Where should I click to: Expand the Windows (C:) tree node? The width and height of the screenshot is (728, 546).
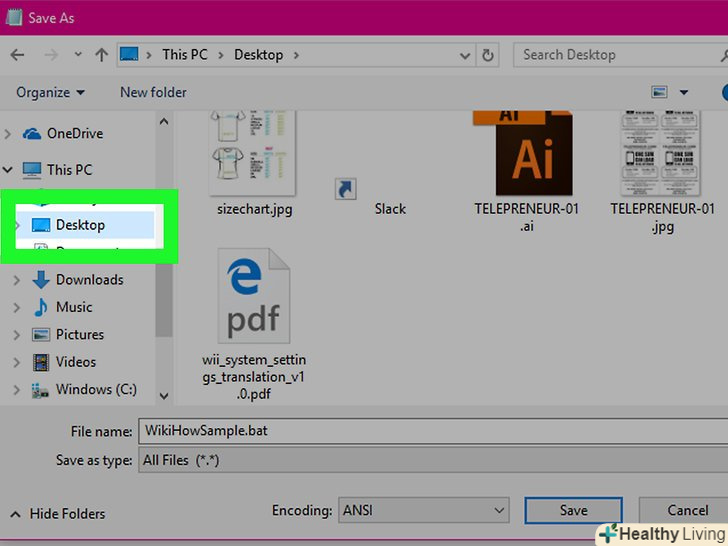pyautogui.click(x=17, y=390)
